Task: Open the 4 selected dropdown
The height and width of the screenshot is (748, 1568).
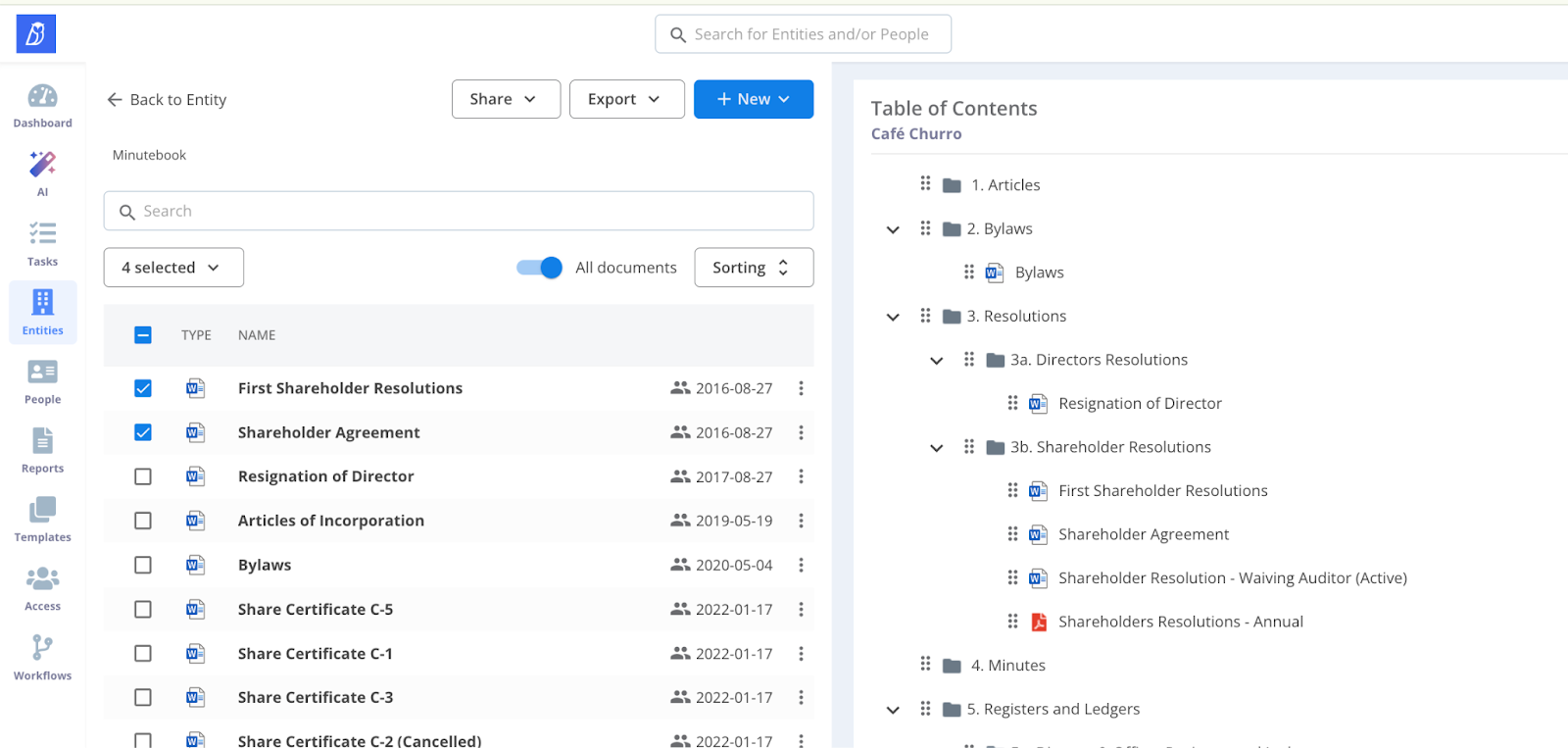Action: click(x=173, y=268)
